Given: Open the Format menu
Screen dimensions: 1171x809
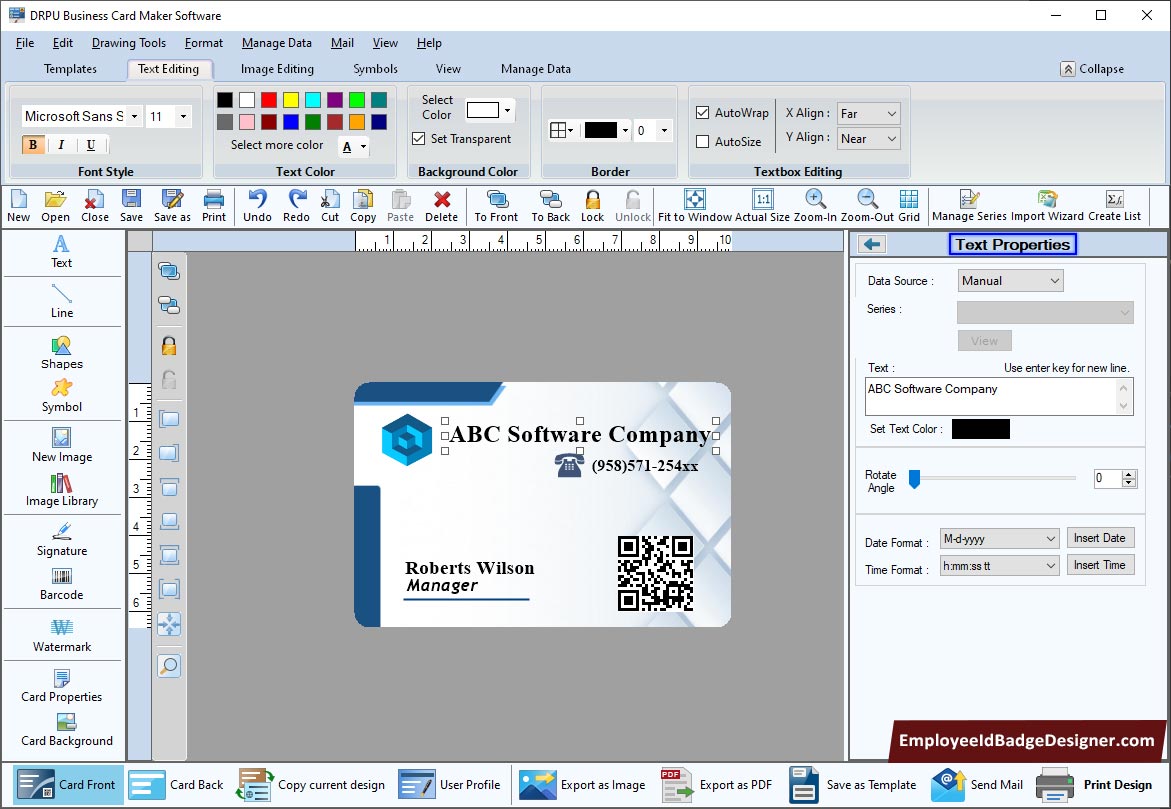Looking at the screenshot, I should (203, 43).
